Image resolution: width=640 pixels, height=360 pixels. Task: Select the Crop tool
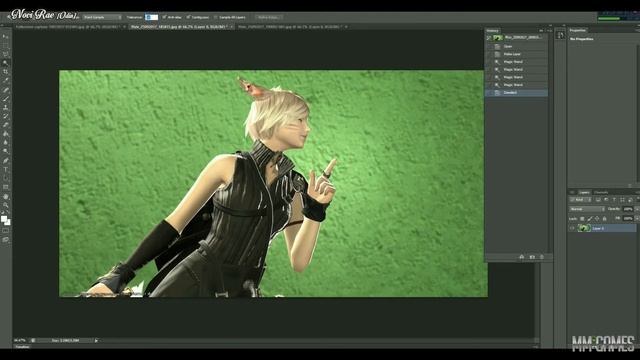point(5,72)
